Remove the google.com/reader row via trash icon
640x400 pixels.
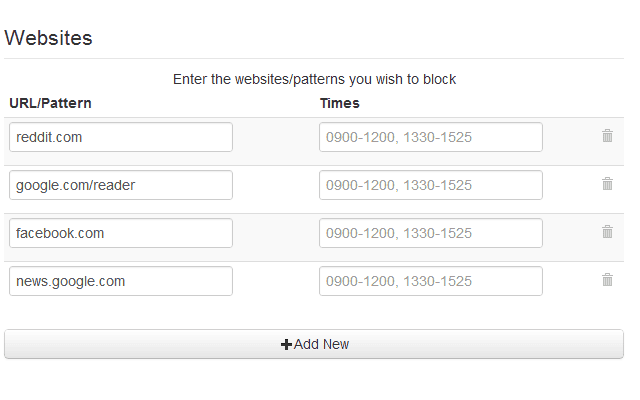607,184
